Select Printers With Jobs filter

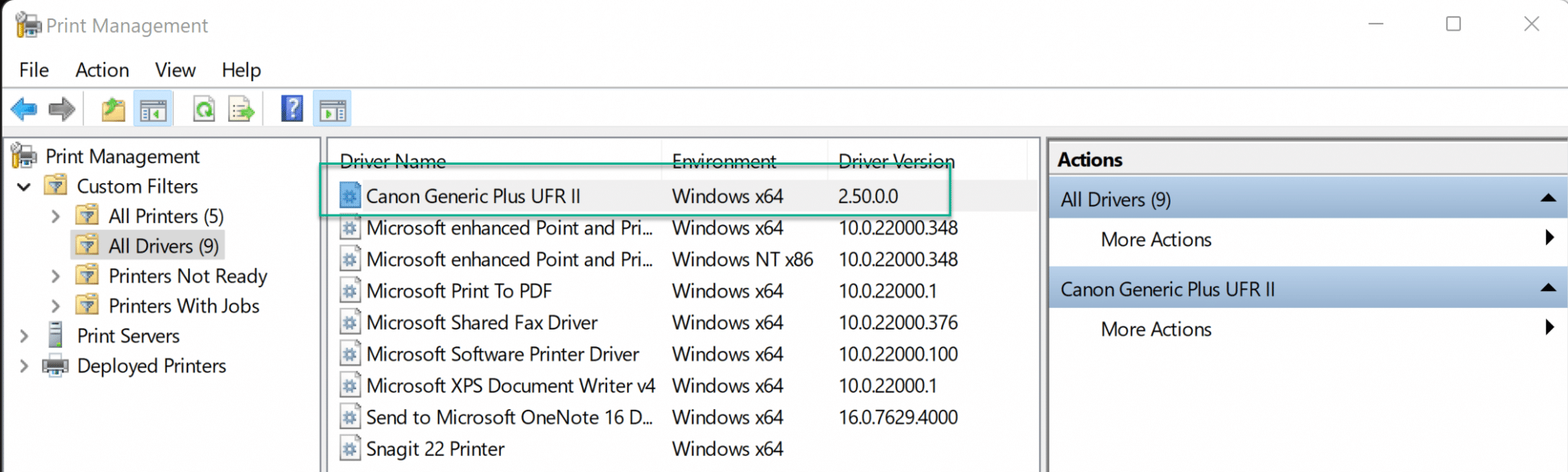pyautogui.click(x=184, y=306)
